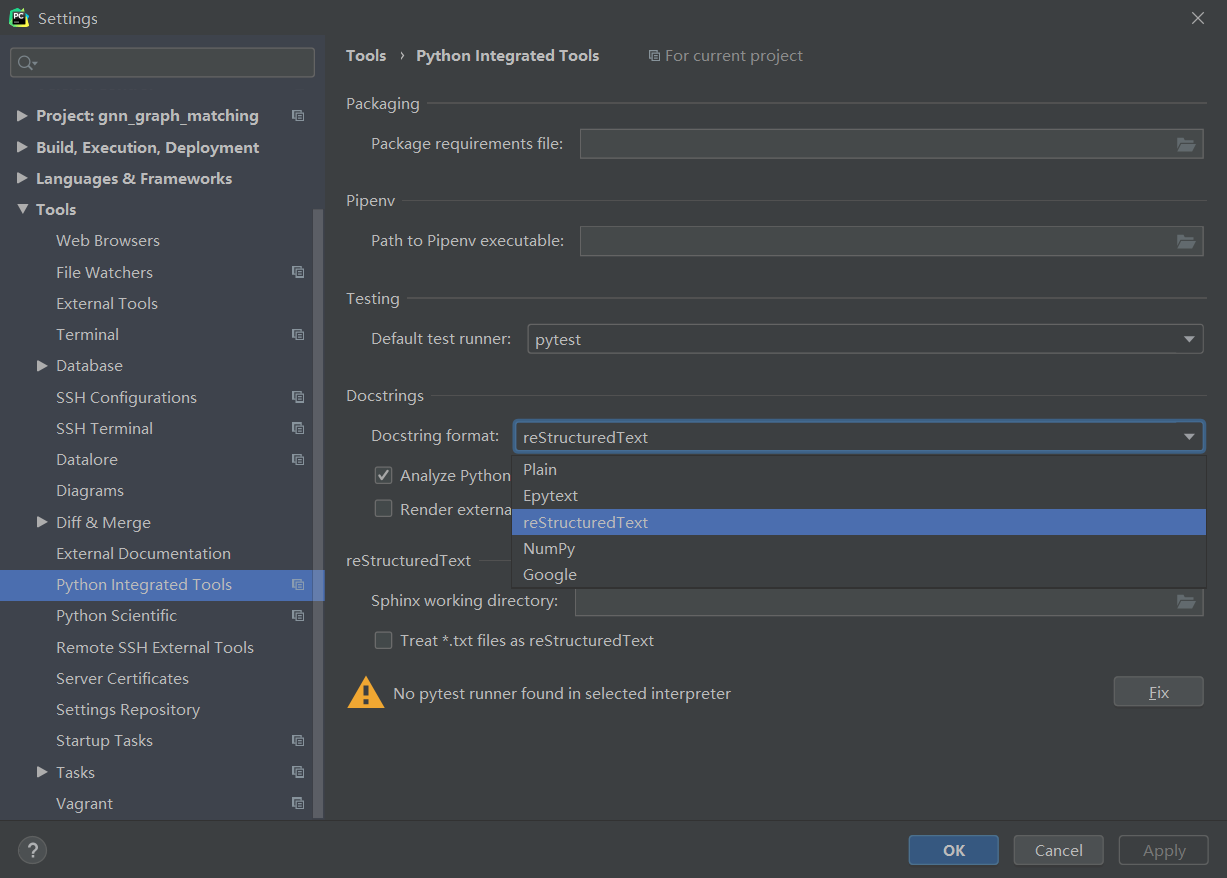1227x878 pixels.
Task: Toggle the Analyze Python code checkbox
Action: [x=383, y=475]
